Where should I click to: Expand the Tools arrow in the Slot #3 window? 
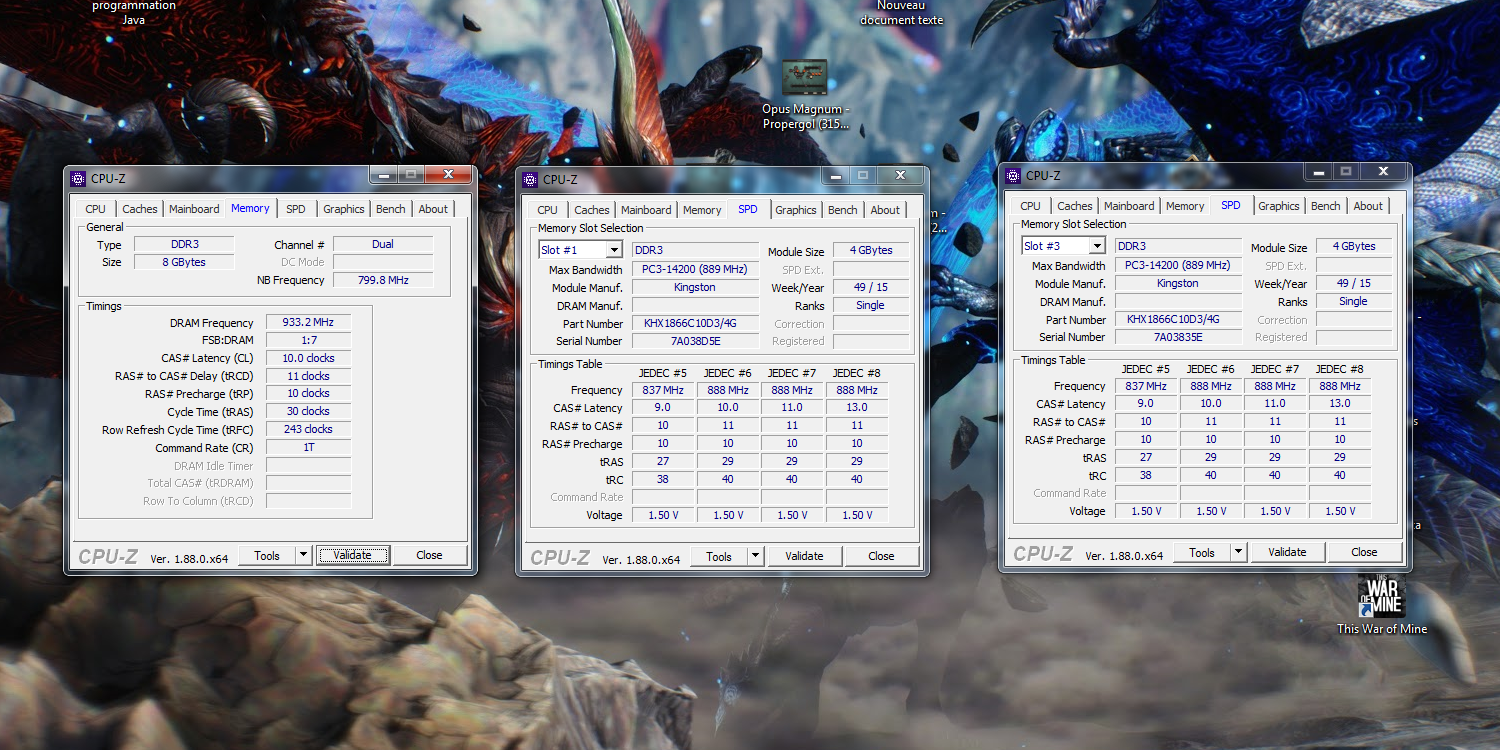coord(1239,553)
